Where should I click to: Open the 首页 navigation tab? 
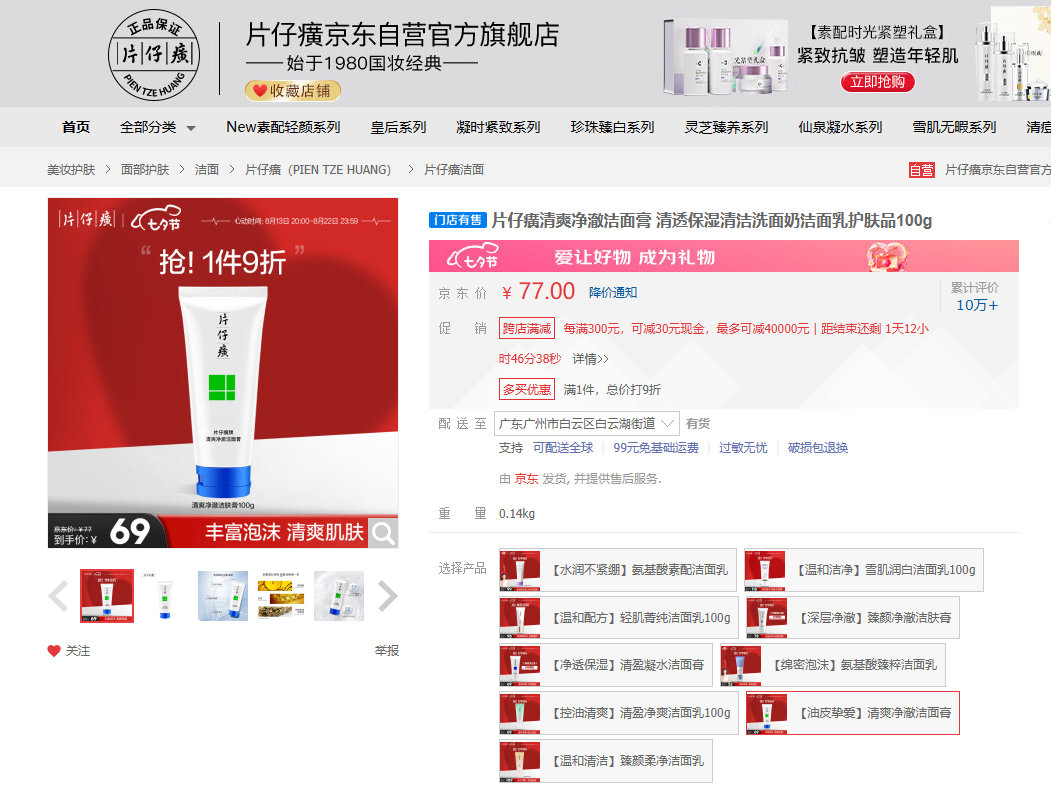(76, 127)
